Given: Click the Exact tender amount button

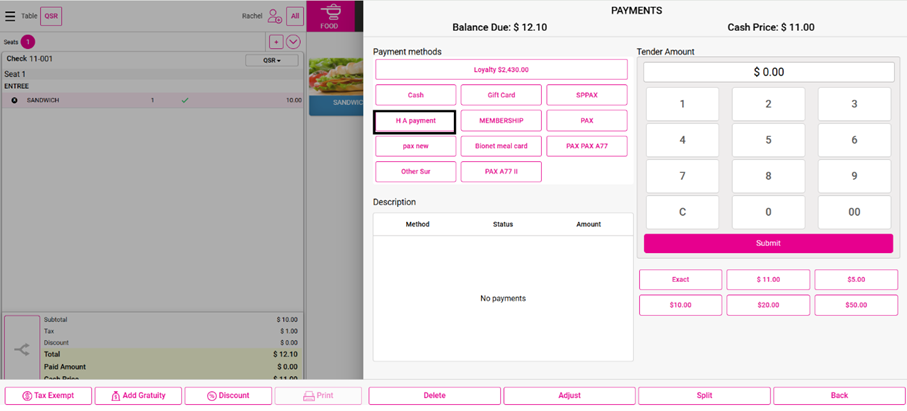Looking at the screenshot, I should (x=680, y=280).
